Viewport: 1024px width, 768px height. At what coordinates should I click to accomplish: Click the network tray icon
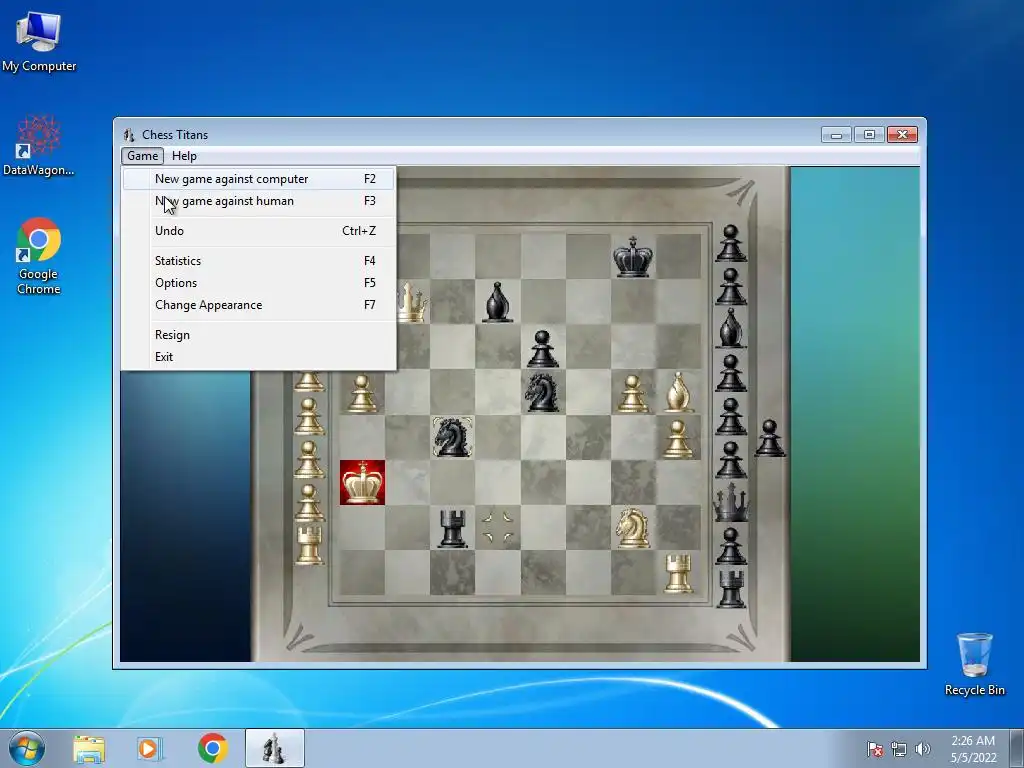click(x=899, y=749)
